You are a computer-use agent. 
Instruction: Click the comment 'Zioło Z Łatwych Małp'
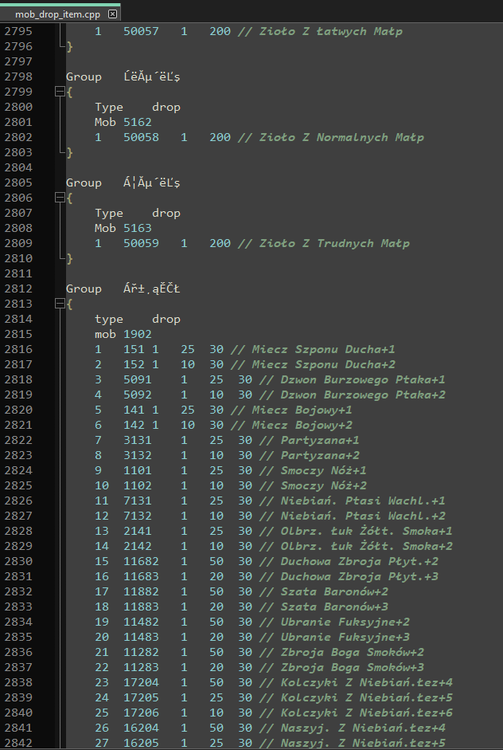tap(330, 32)
